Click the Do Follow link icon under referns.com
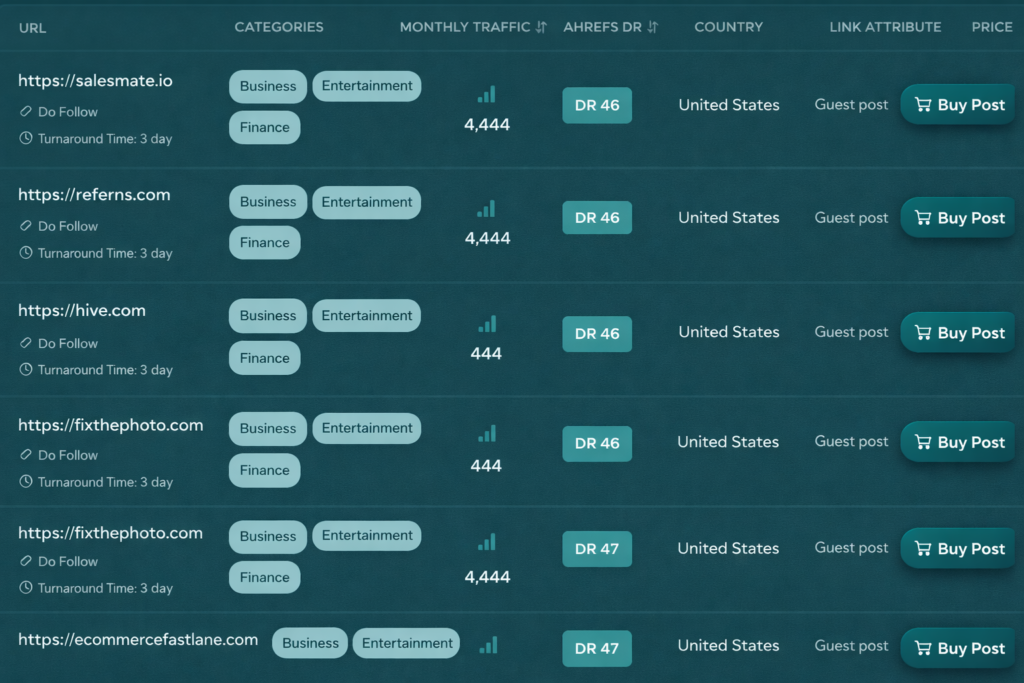Screen dimensions: 1024x683 coord(25,226)
